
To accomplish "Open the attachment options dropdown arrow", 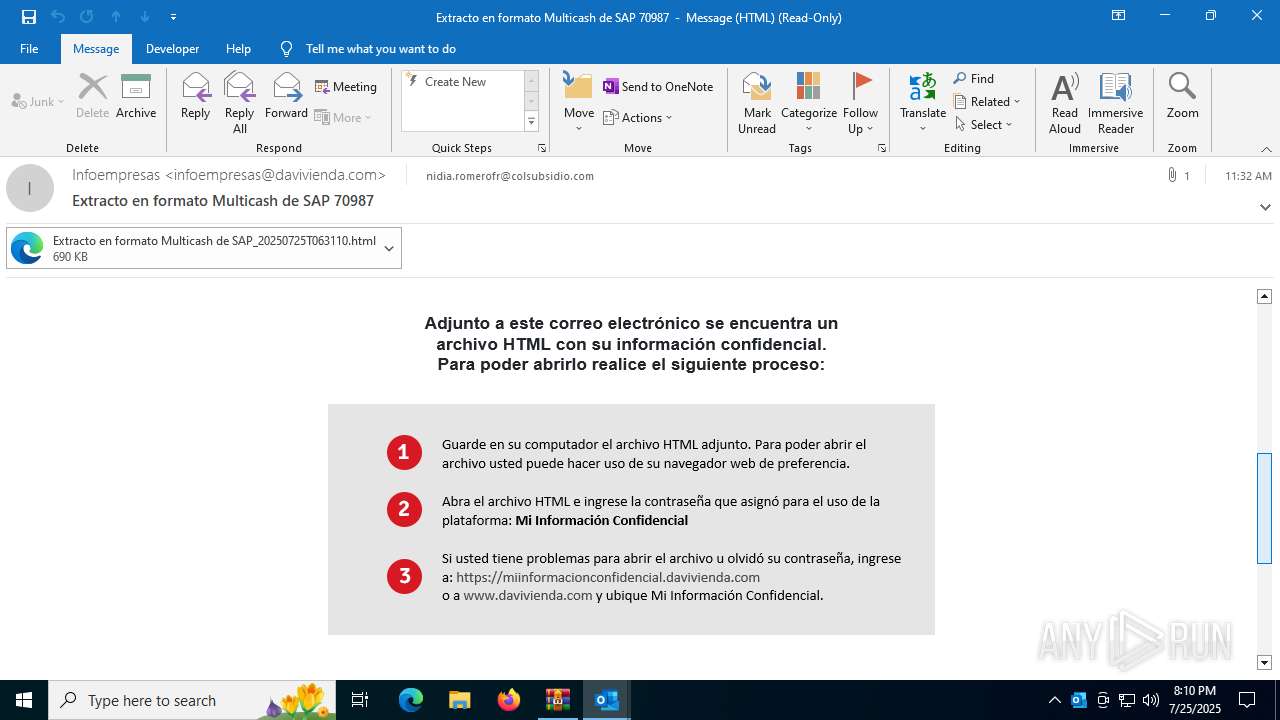I will click(x=389, y=248).
